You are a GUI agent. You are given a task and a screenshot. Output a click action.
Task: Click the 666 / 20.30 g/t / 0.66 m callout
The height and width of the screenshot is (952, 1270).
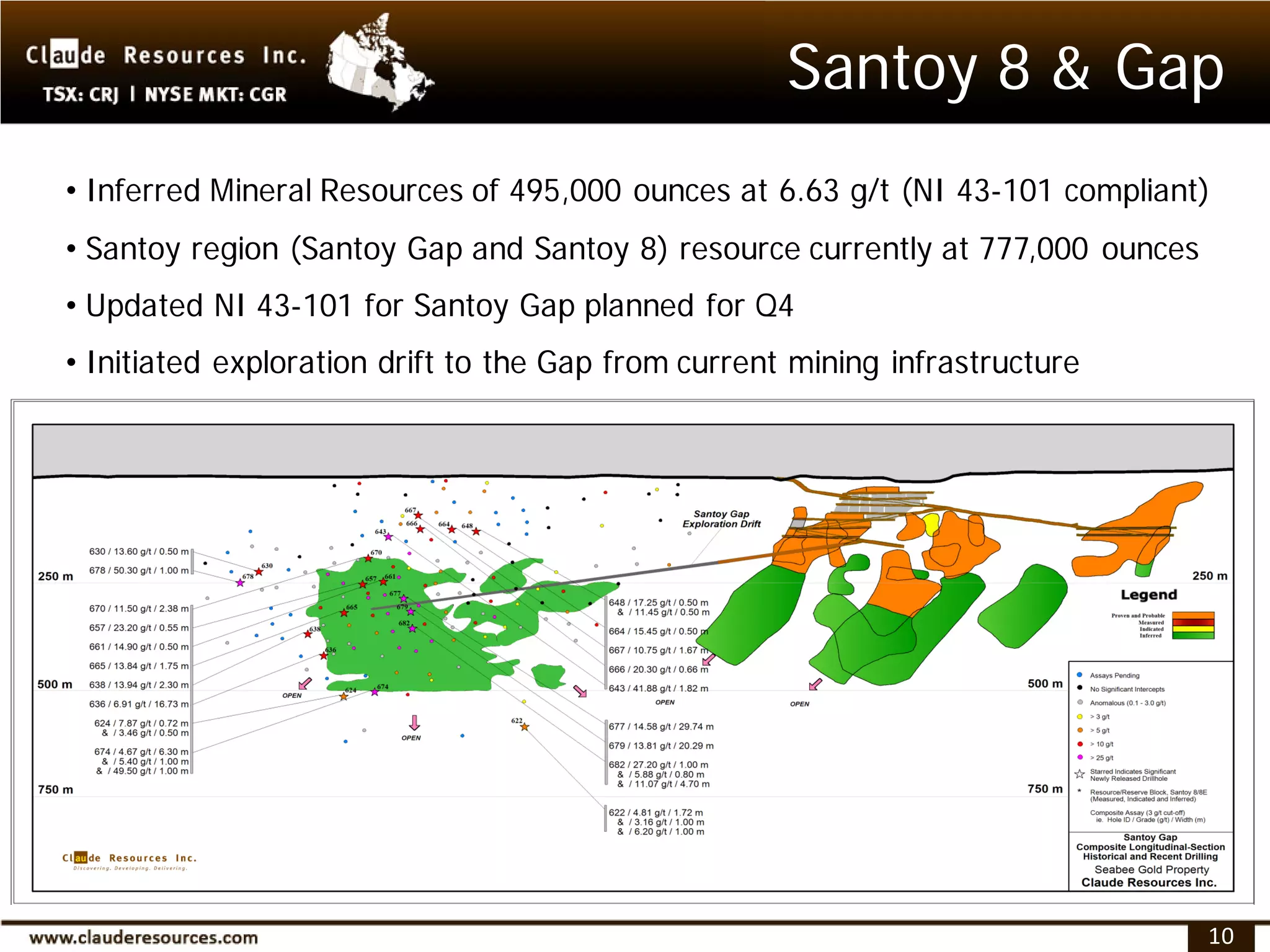coord(659,669)
